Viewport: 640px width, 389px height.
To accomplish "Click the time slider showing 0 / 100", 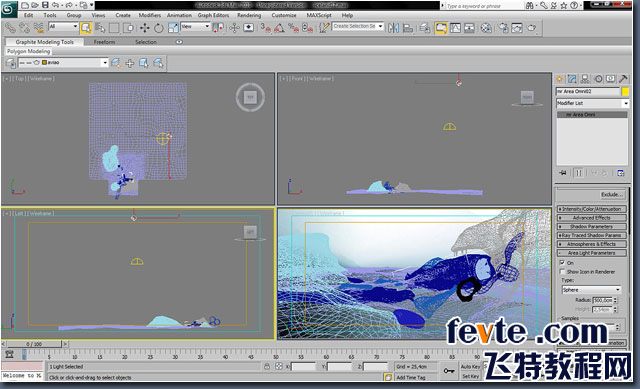I will 34,344.
